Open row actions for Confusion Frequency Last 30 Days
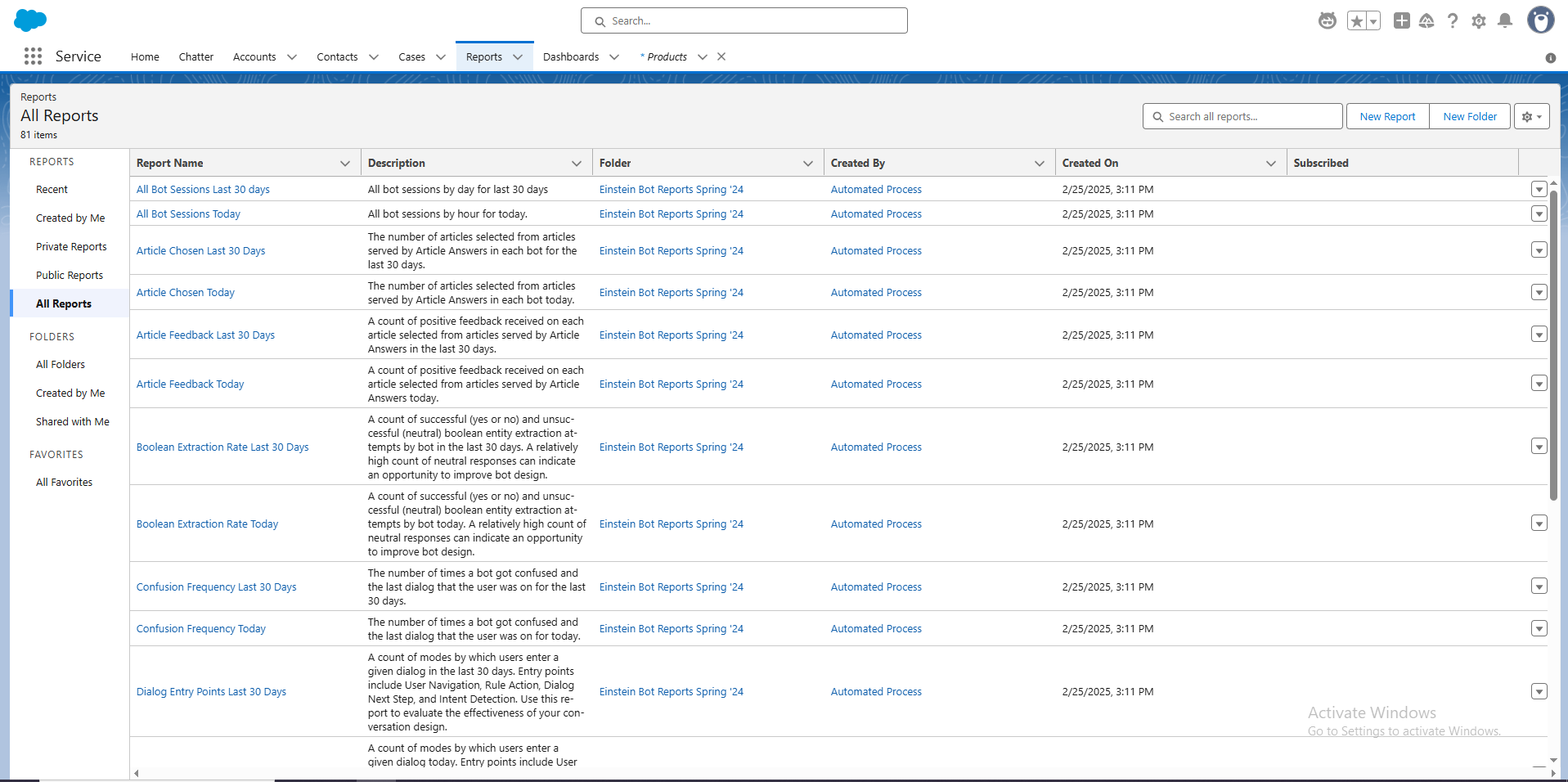The width and height of the screenshot is (1568, 782). pyautogui.click(x=1539, y=586)
